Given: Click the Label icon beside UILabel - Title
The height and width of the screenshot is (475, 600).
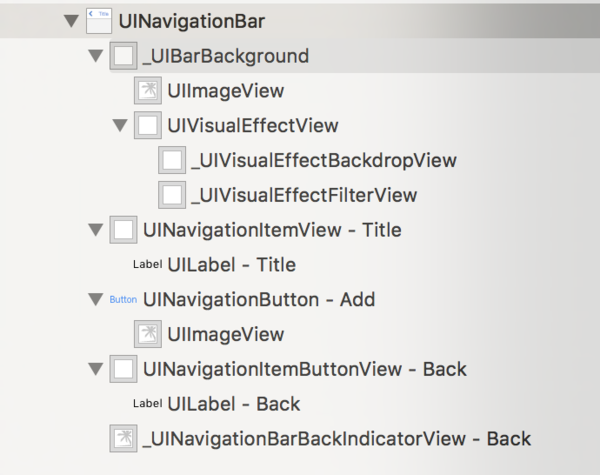Looking at the screenshot, I should tap(147, 265).
